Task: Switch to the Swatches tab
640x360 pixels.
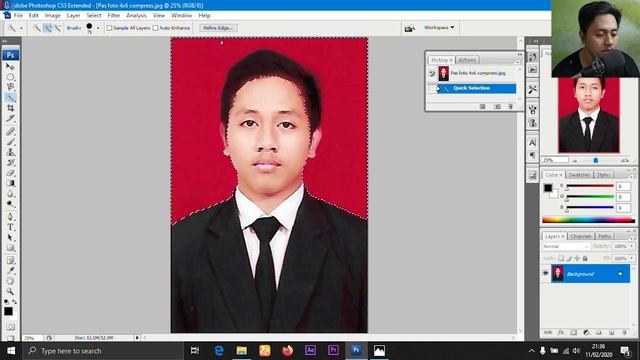Action: coord(579,175)
